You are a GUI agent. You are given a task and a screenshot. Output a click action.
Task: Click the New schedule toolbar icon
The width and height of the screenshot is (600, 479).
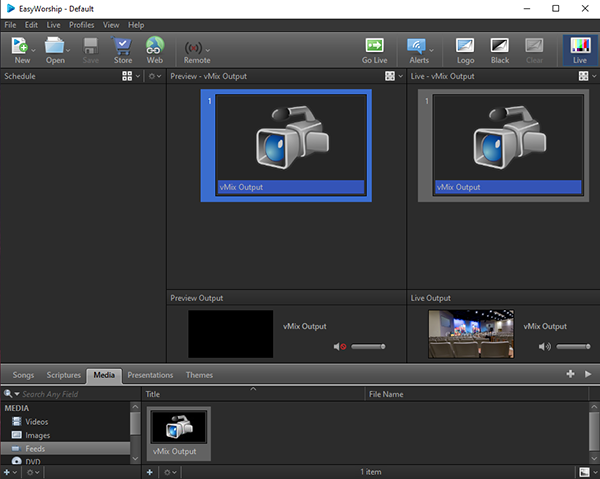point(20,47)
